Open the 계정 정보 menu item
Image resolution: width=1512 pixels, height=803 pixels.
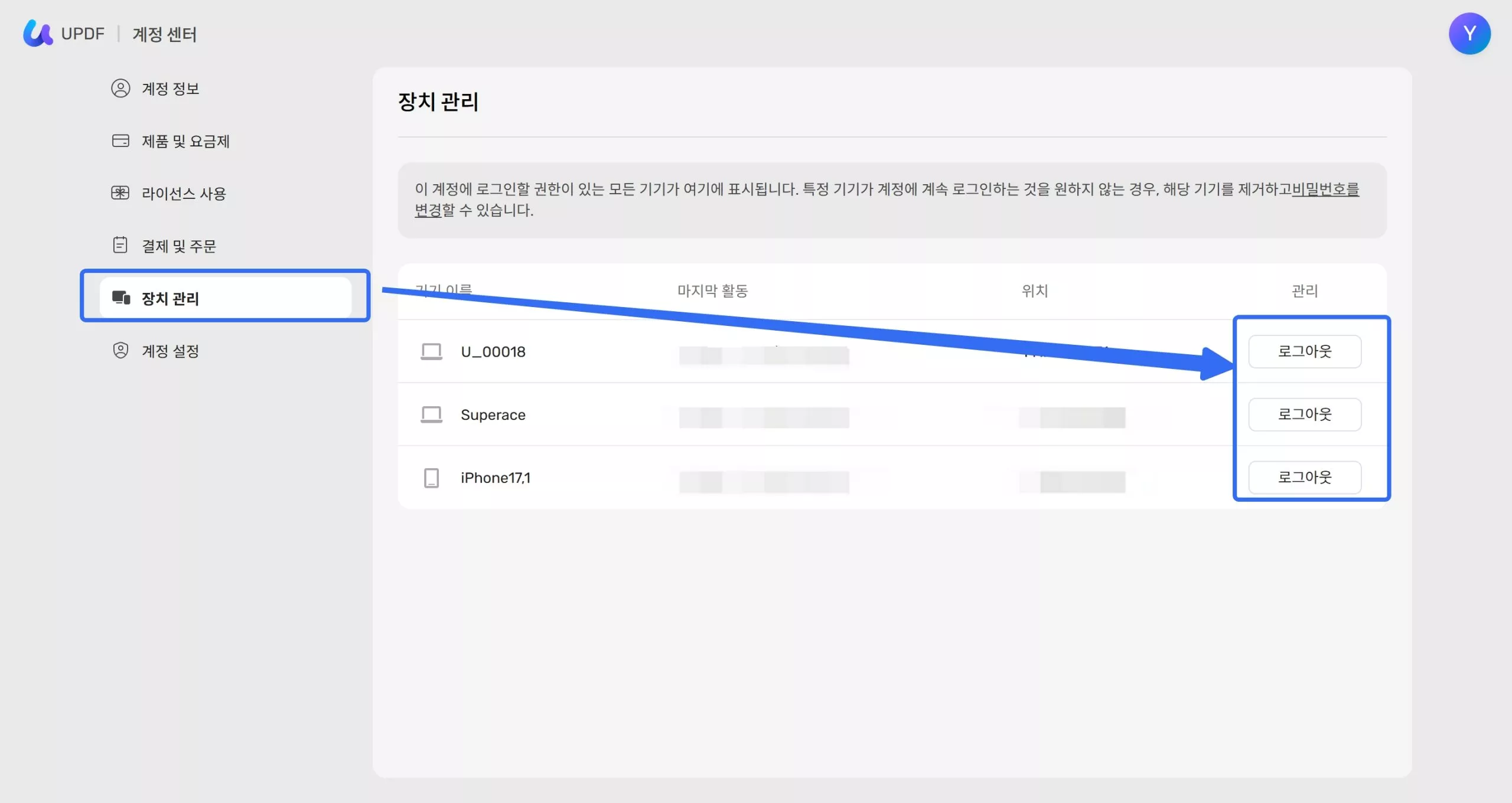pyautogui.click(x=224, y=89)
